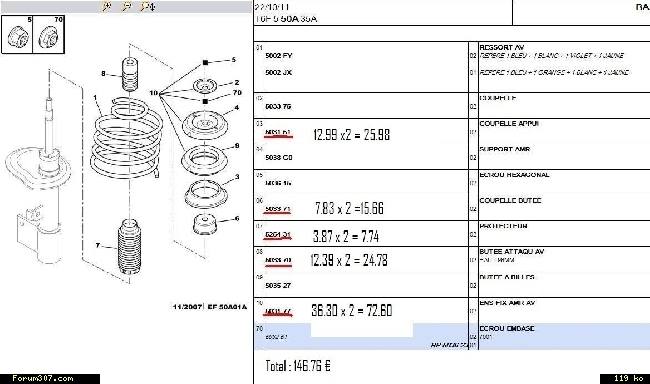Open the nut thumbnail labeled 70

coord(49,35)
